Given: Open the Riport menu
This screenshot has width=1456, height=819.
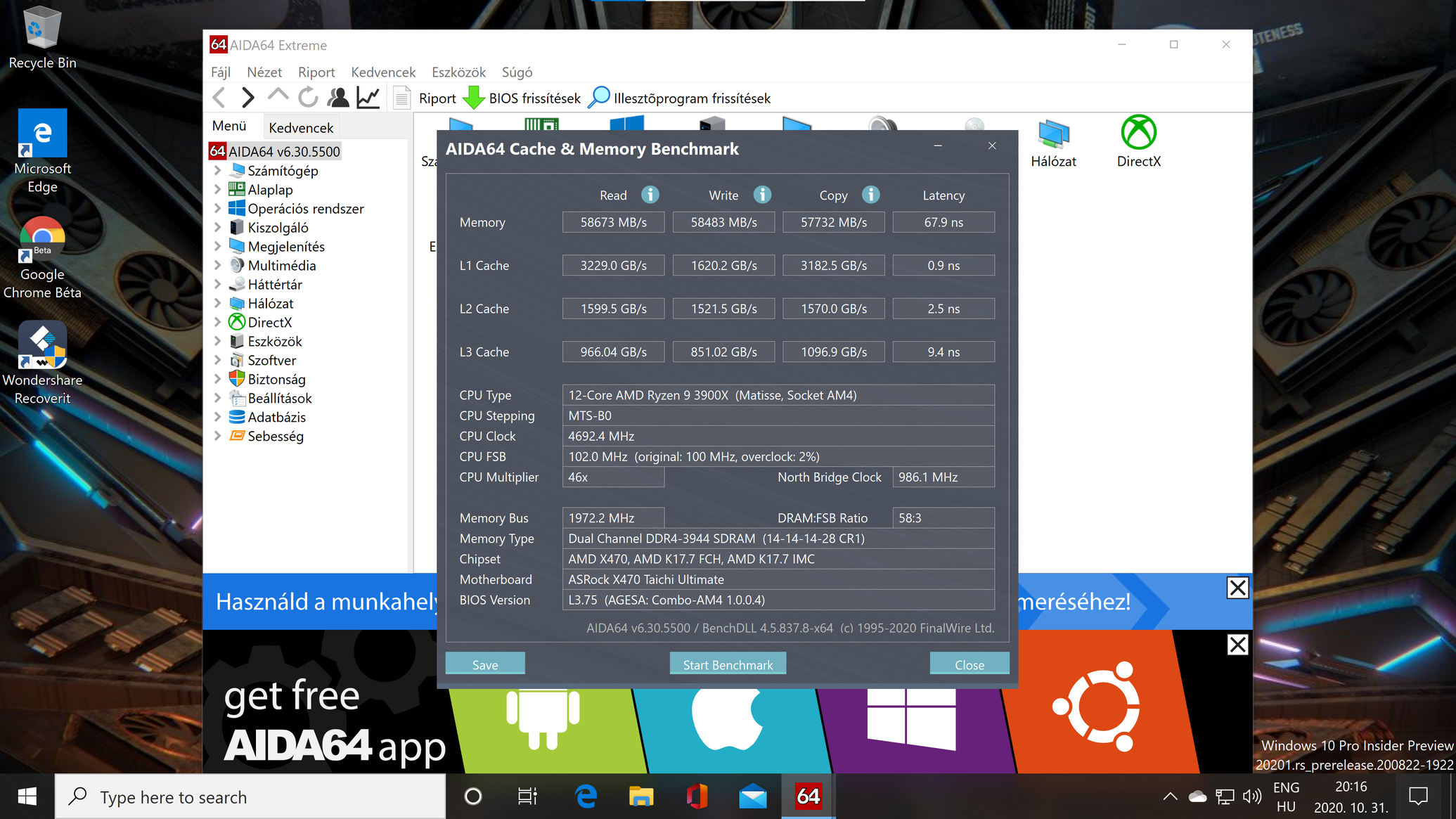Looking at the screenshot, I should [x=316, y=72].
